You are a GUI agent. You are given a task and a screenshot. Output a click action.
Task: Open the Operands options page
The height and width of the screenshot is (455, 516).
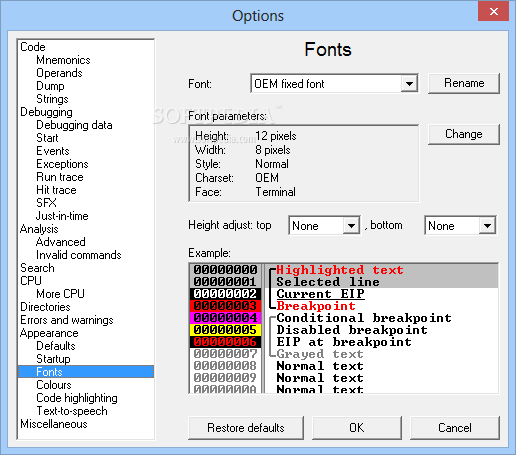click(59, 73)
